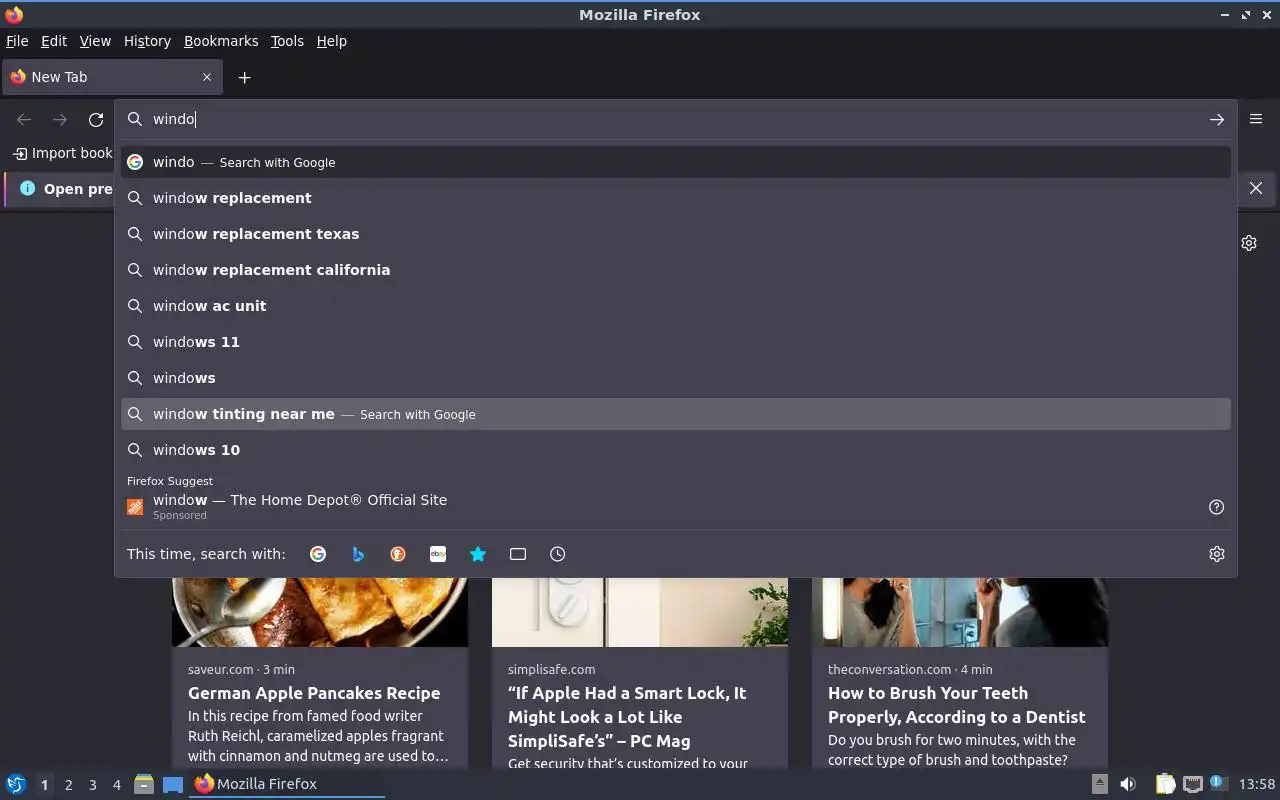1280x800 pixels.
Task: Open the History menu
Action: pyautogui.click(x=147, y=41)
